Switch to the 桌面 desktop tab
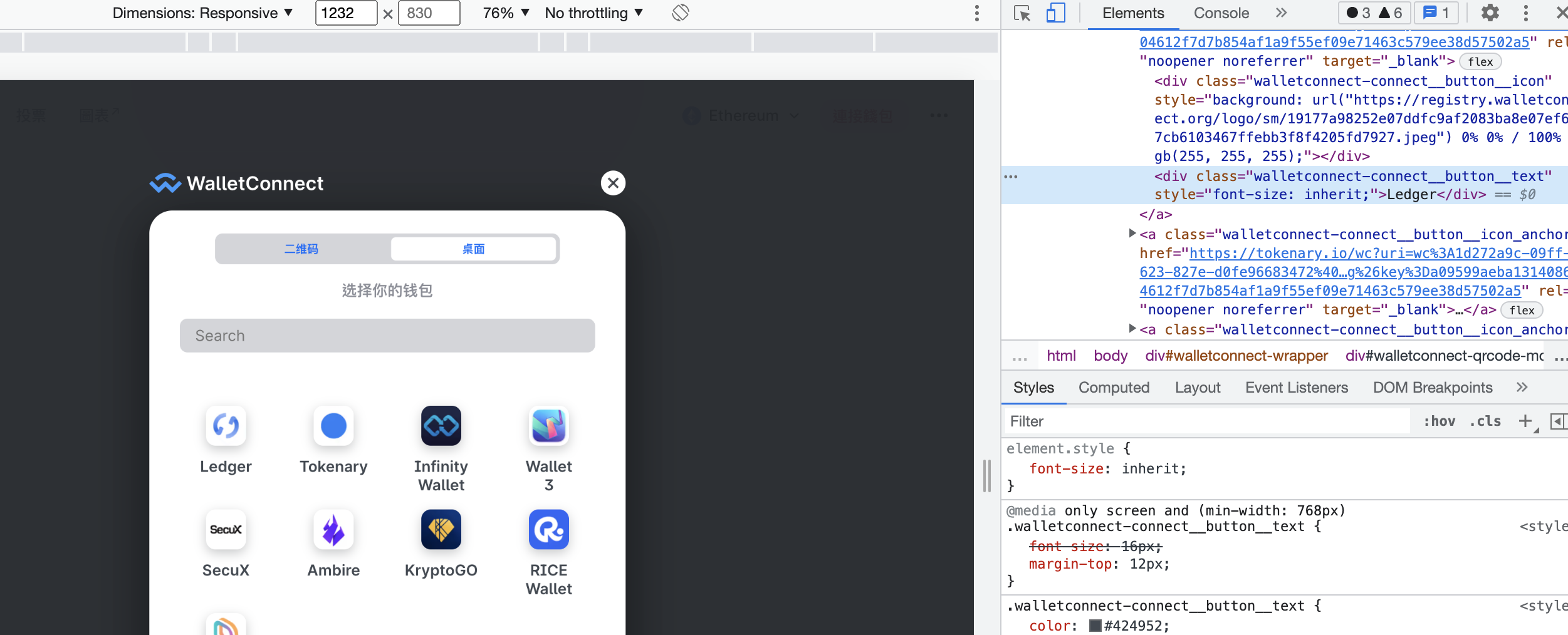Image resolution: width=1568 pixels, height=635 pixels. [x=474, y=249]
